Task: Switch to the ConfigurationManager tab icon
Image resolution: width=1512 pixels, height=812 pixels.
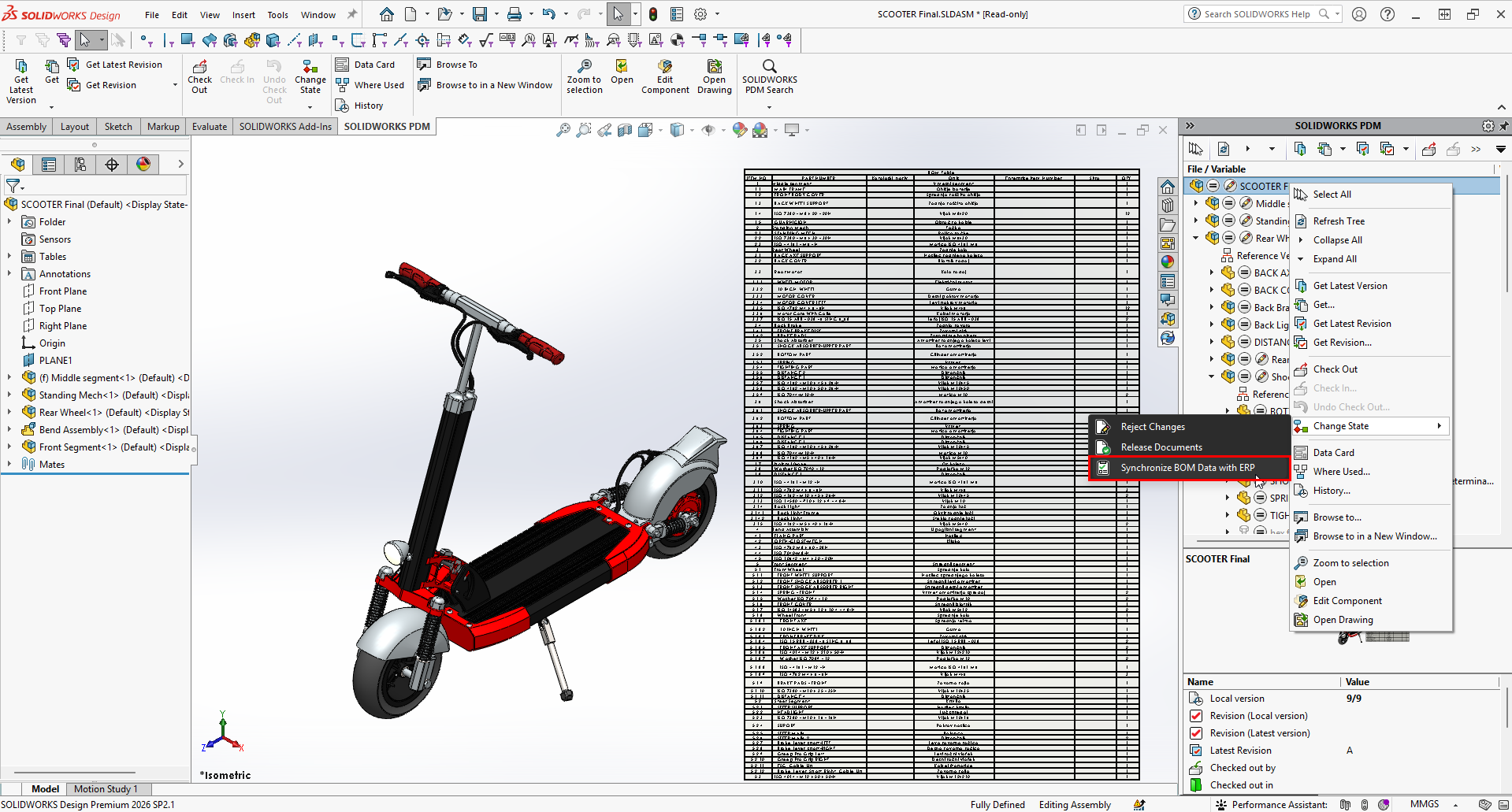Action: click(x=80, y=164)
